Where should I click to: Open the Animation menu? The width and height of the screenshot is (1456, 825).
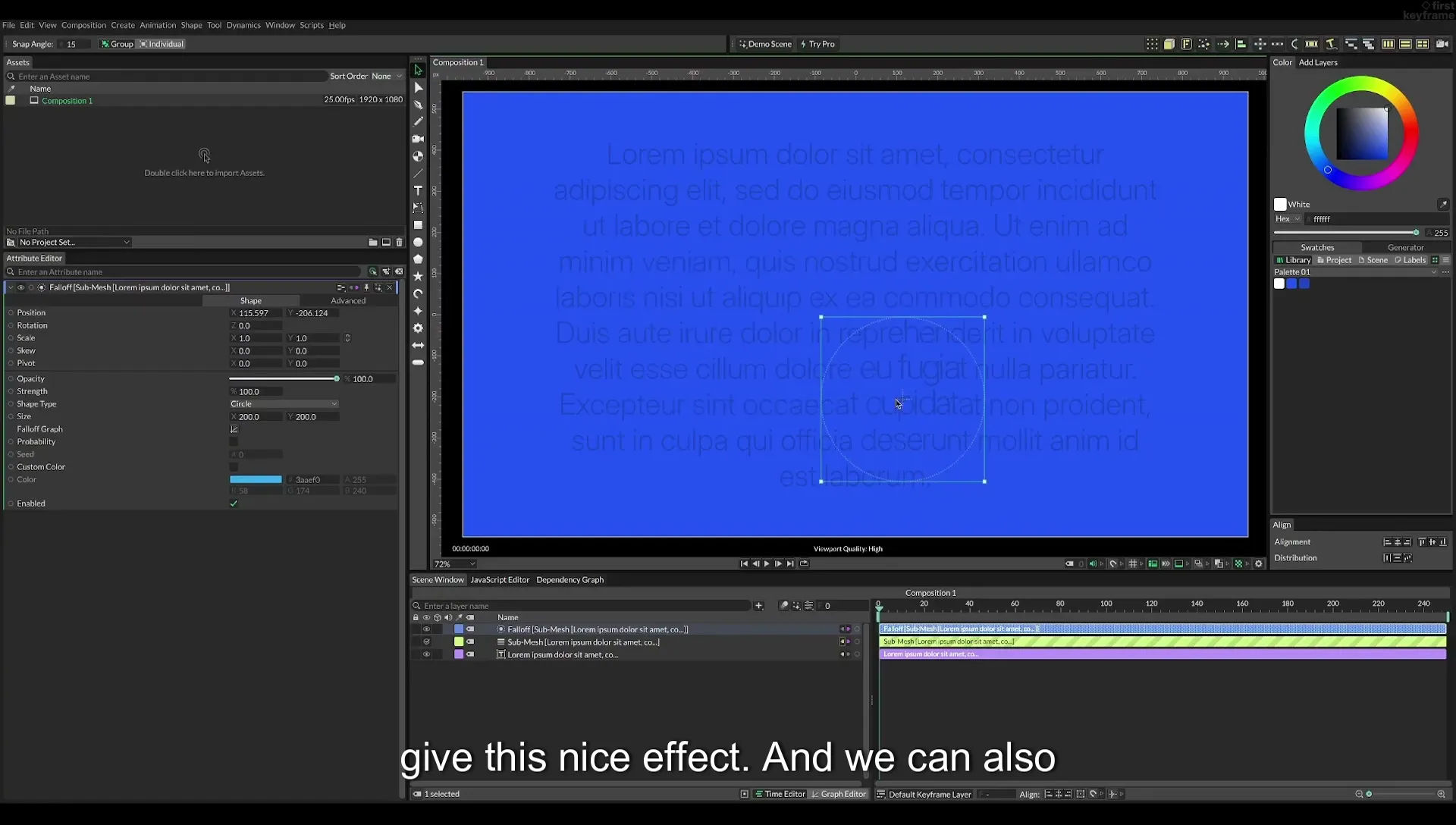click(x=158, y=25)
